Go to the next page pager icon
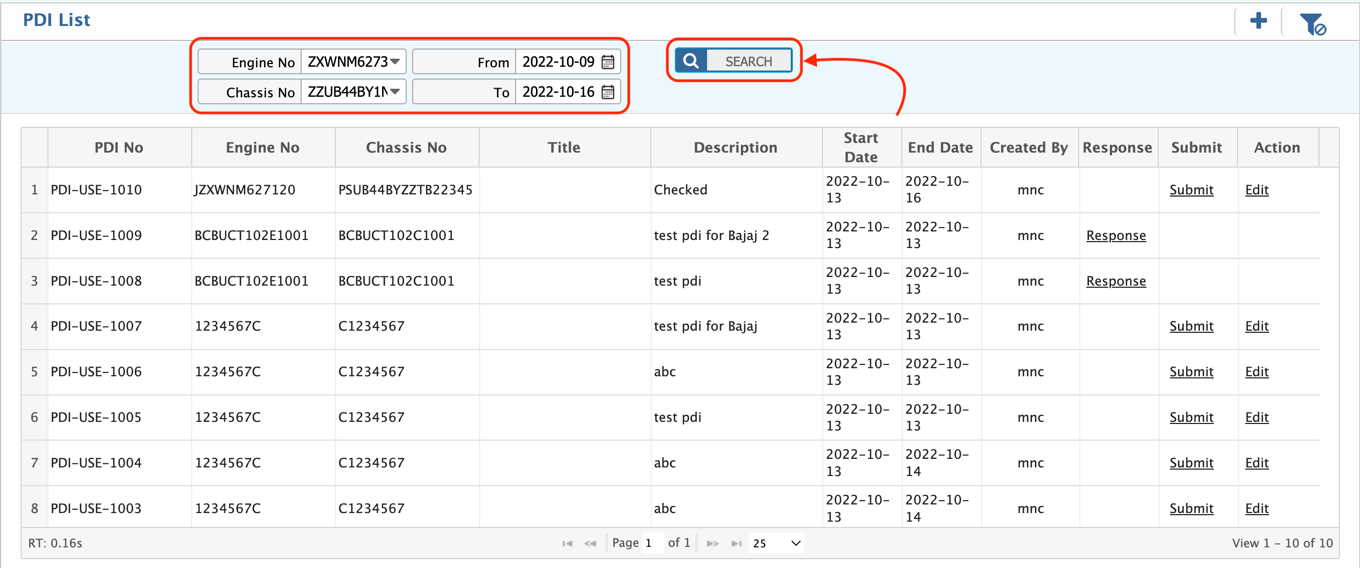The height and width of the screenshot is (568, 1360). pyautogui.click(x=712, y=543)
